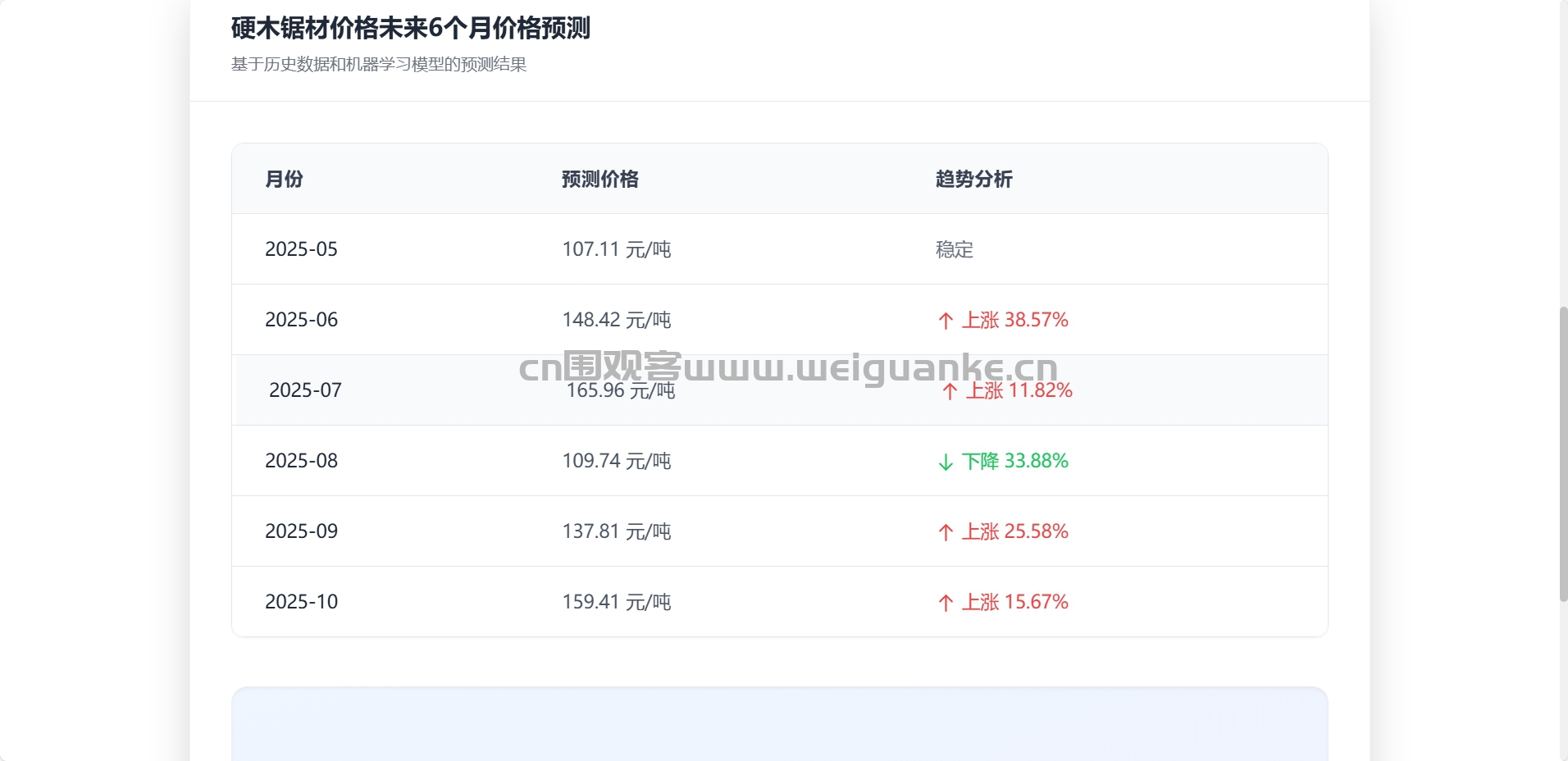
Task: Select the 2025-05 month cell
Action: [301, 249]
